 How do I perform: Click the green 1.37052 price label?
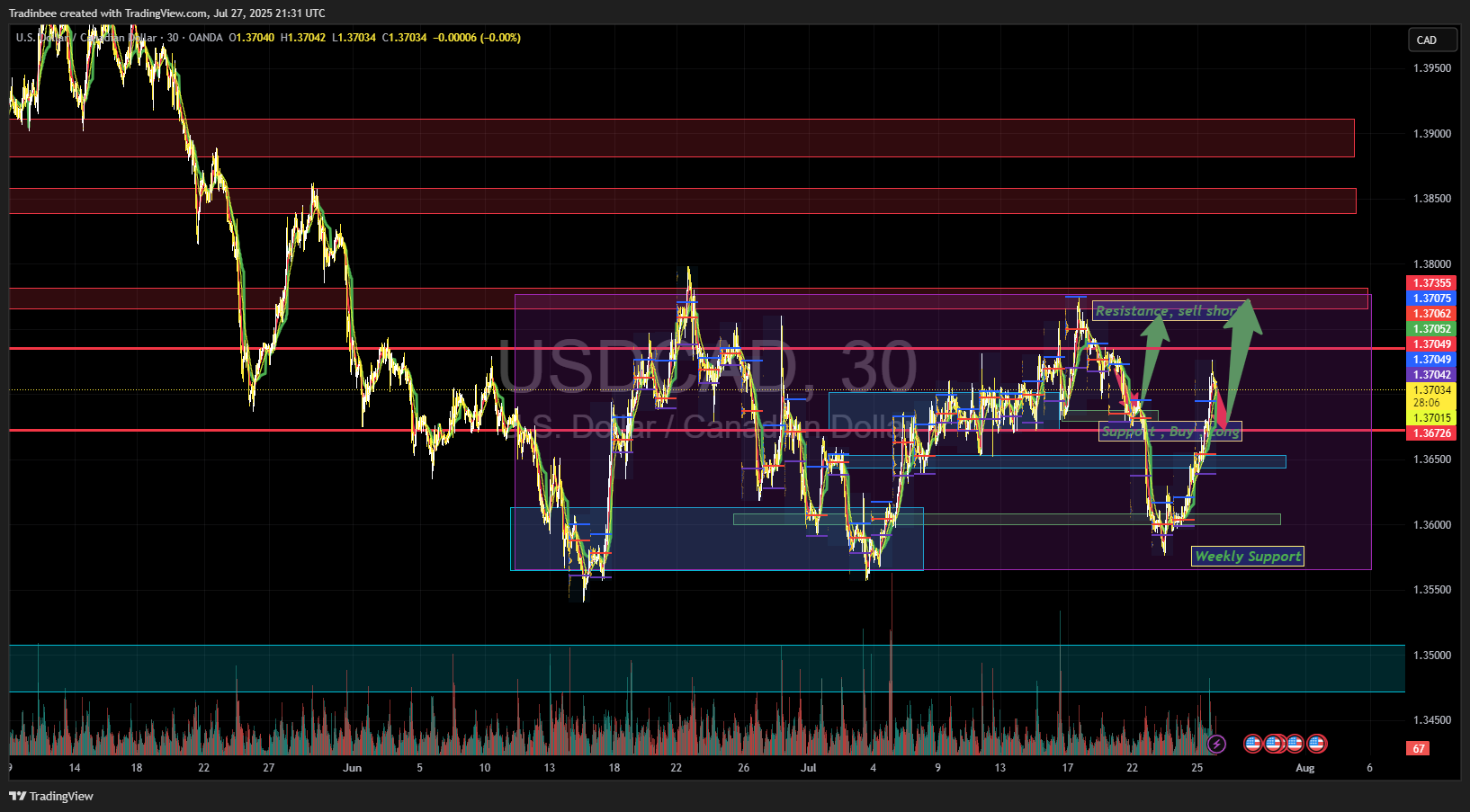(x=1431, y=329)
